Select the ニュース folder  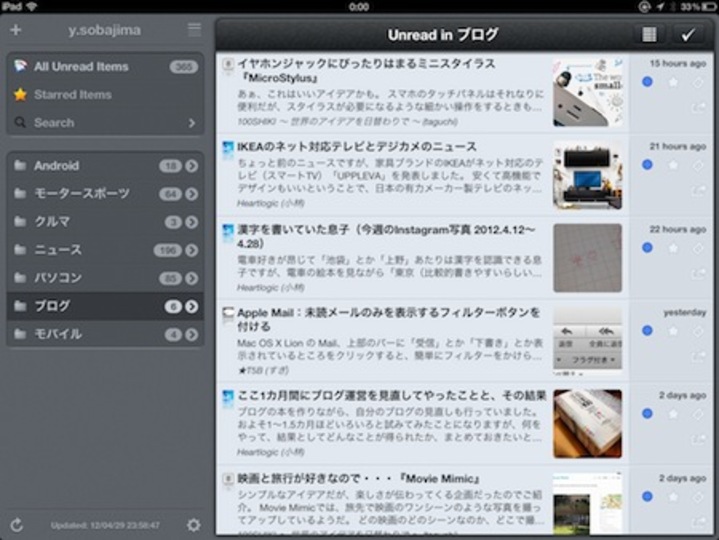105,250
